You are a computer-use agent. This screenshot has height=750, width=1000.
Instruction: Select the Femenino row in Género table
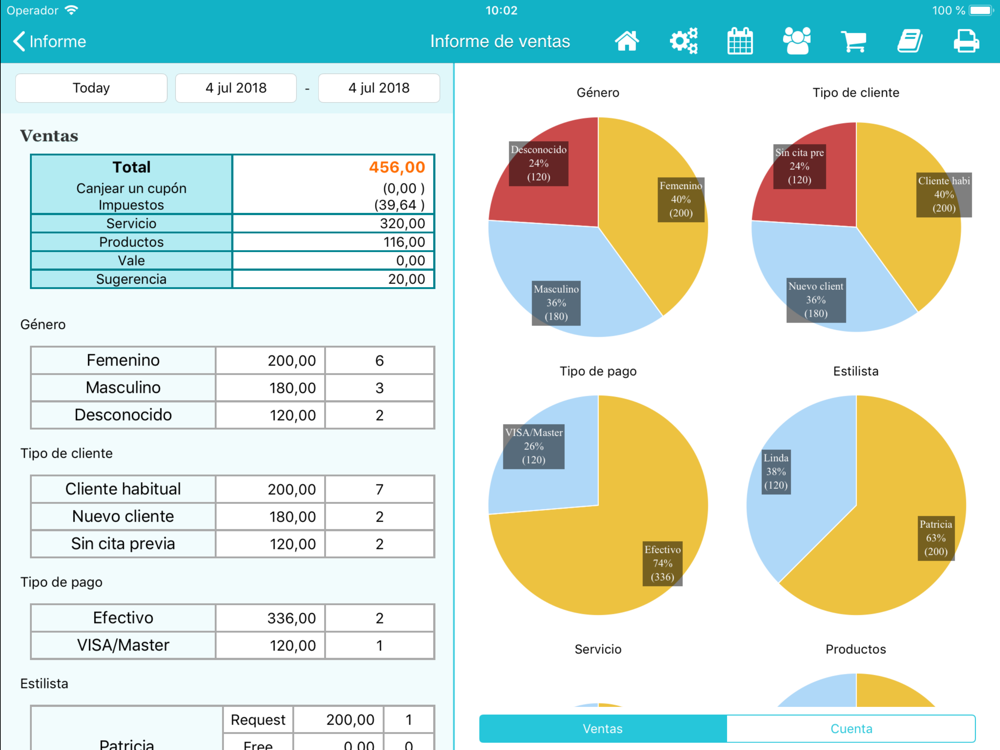tap(233, 360)
